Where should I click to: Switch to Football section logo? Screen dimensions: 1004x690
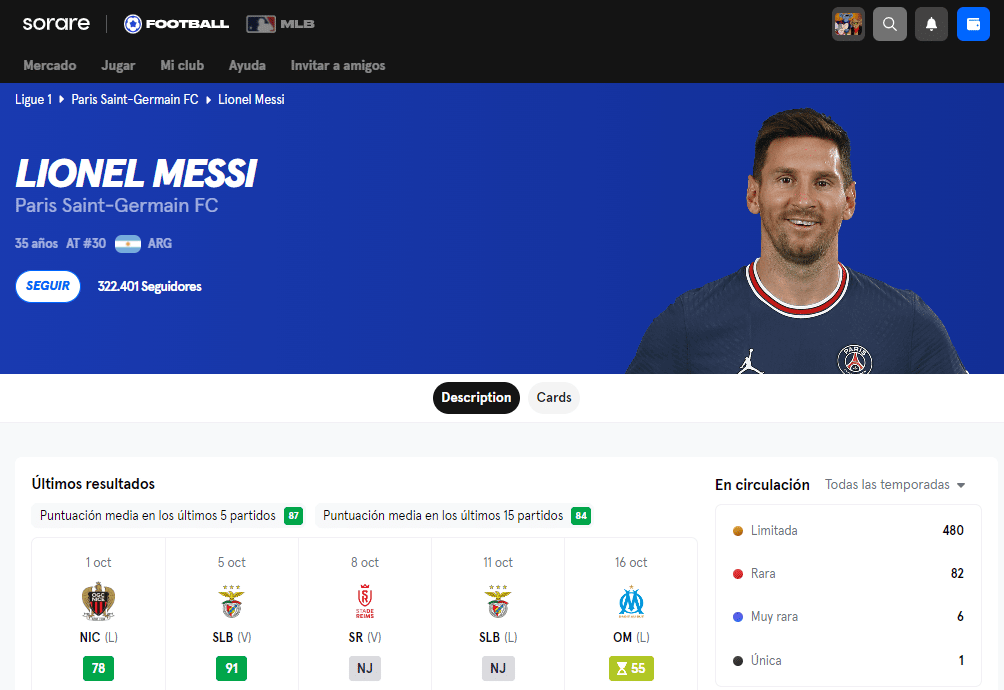176,24
